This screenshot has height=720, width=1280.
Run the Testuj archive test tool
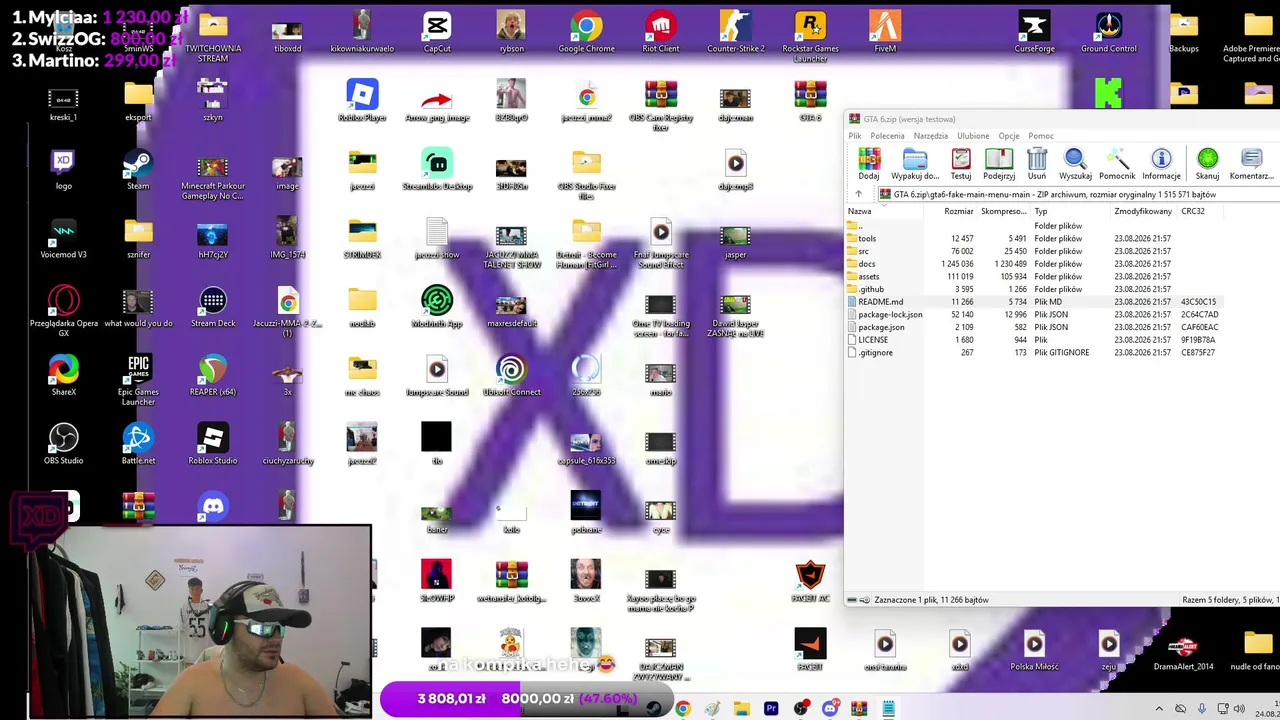tap(961, 164)
